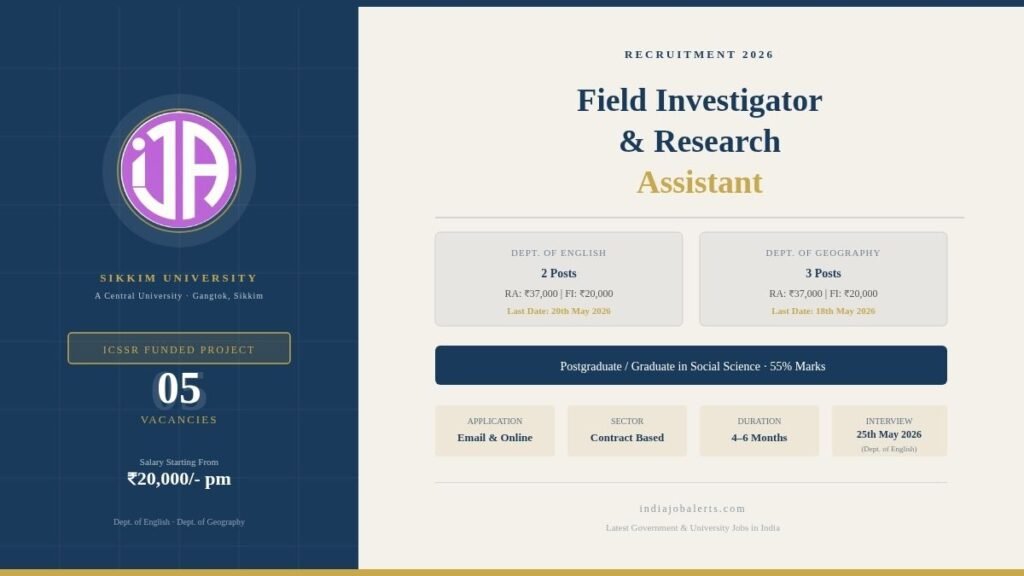Viewport: 1024px width, 576px height.
Task: Click 'Last Date: 18th May 2026' text
Action: [824, 312]
